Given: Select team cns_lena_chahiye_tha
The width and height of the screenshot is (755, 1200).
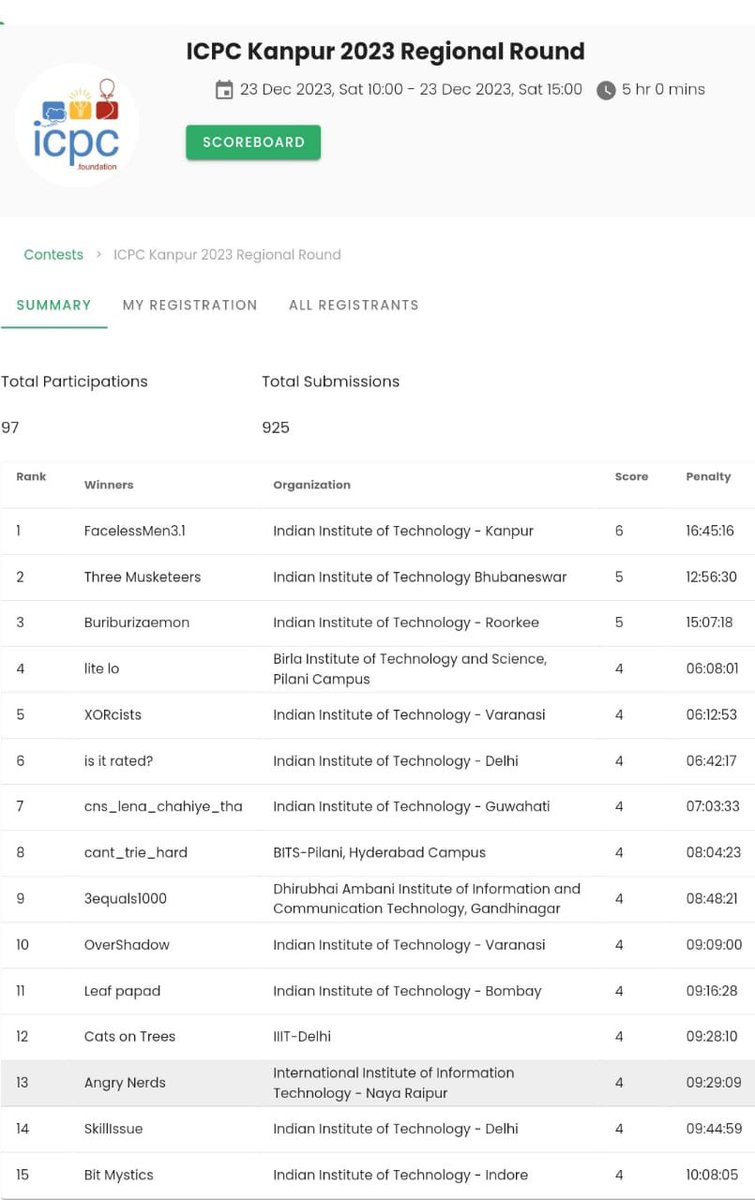Looking at the screenshot, I should [163, 807].
